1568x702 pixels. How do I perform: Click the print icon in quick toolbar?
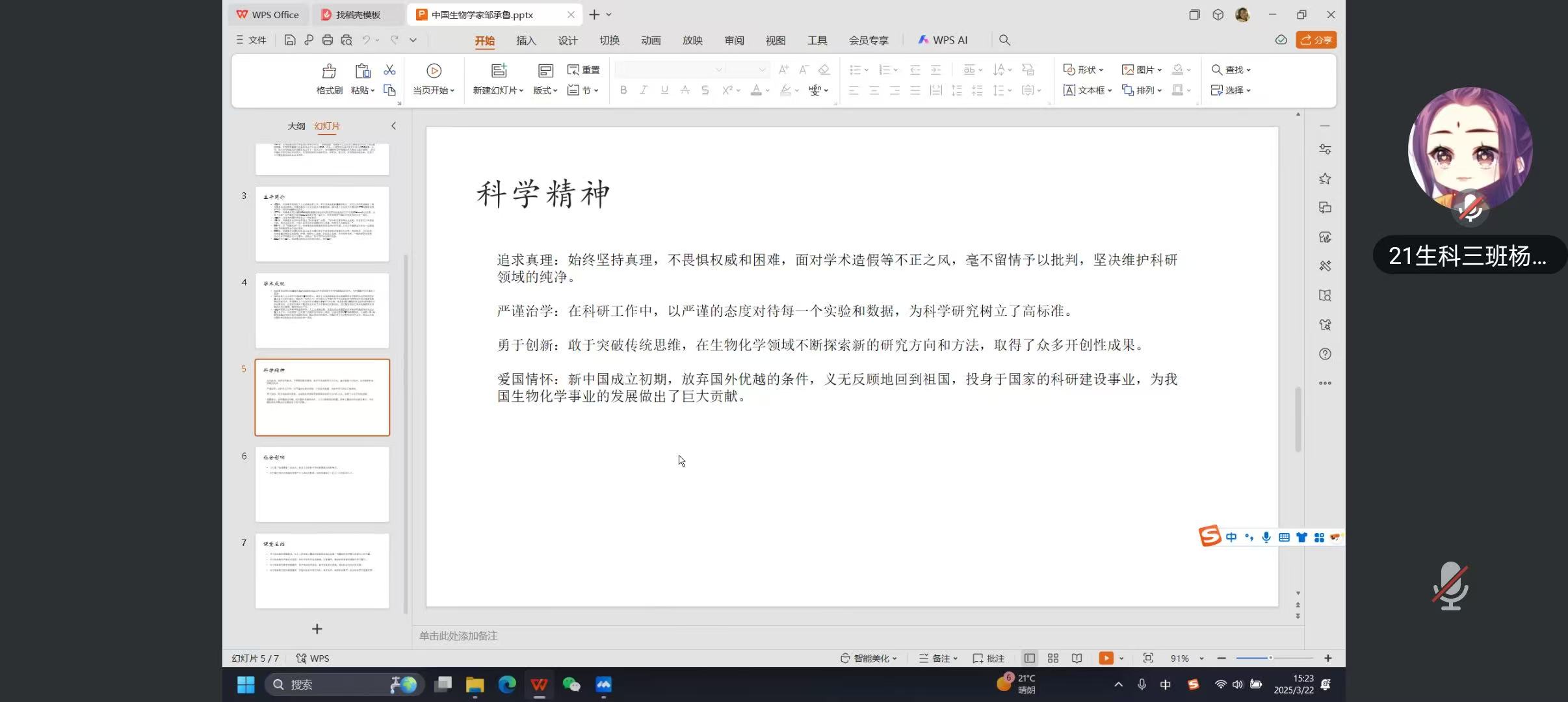[x=328, y=40]
